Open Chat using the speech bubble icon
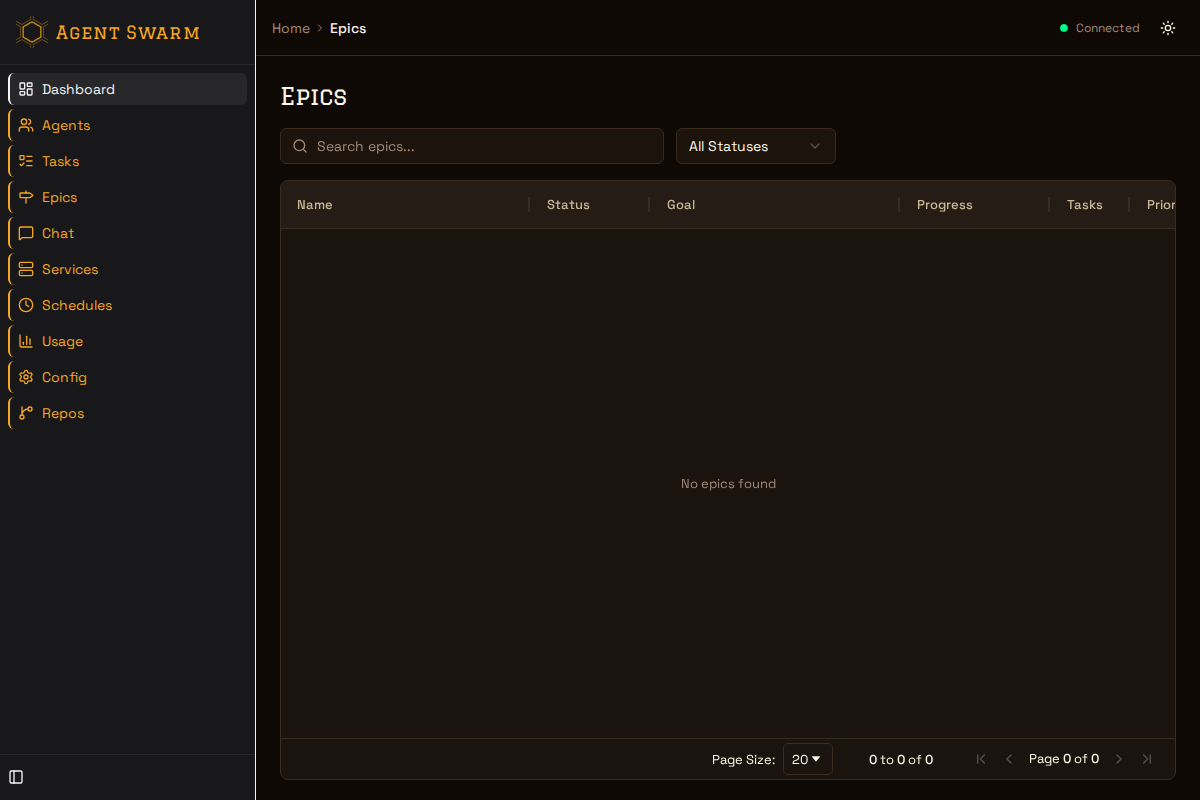Screen dimensions: 1200x800 [26, 233]
